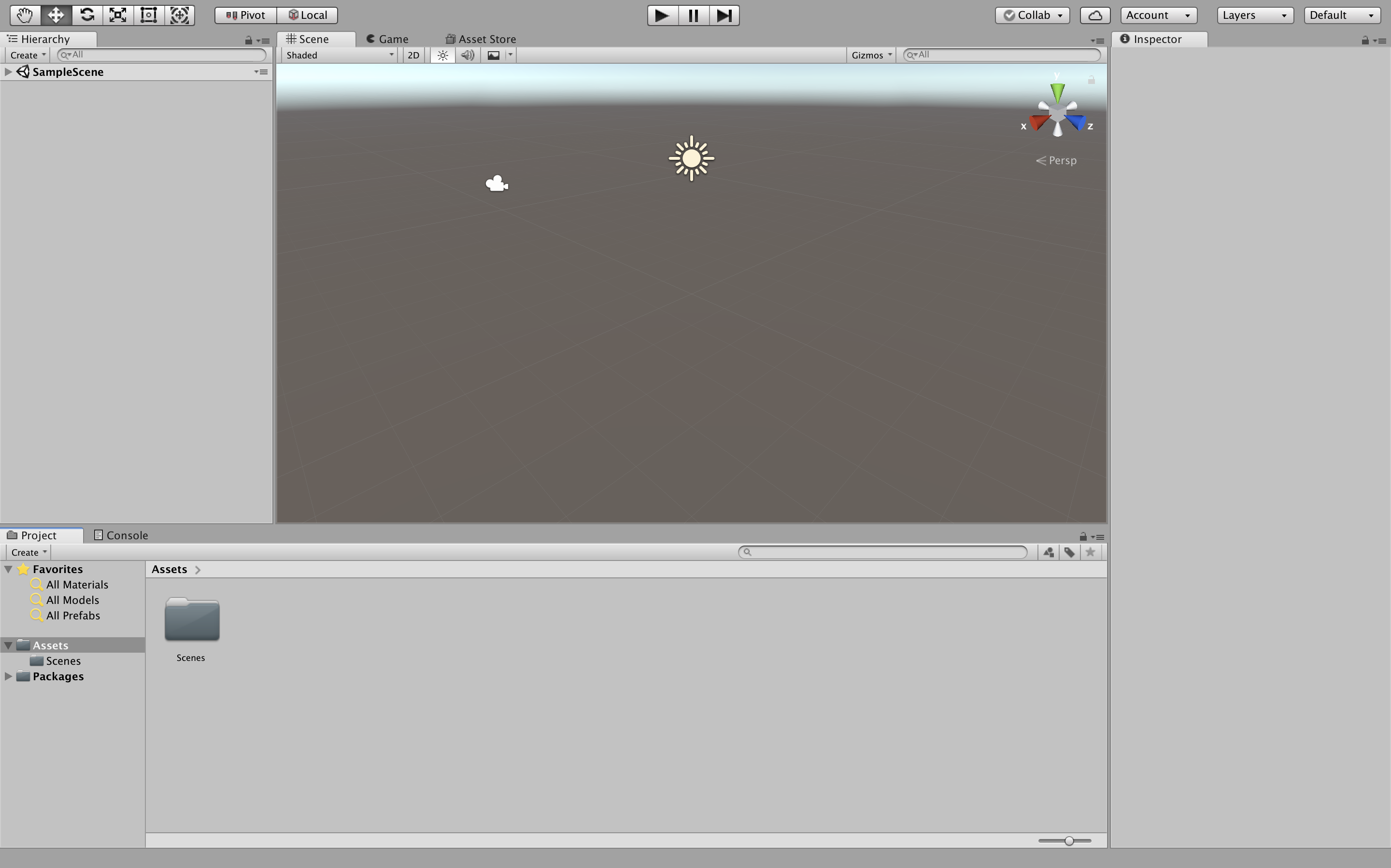Image resolution: width=1391 pixels, height=868 pixels.
Task: Collapse the Assets folder tree
Action: [8, 645]
